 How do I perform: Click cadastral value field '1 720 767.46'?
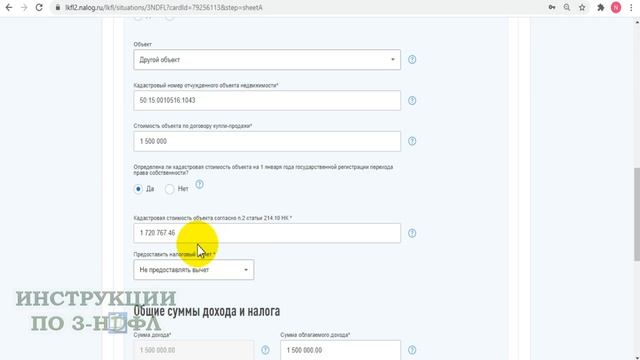(x=267, y=233)
